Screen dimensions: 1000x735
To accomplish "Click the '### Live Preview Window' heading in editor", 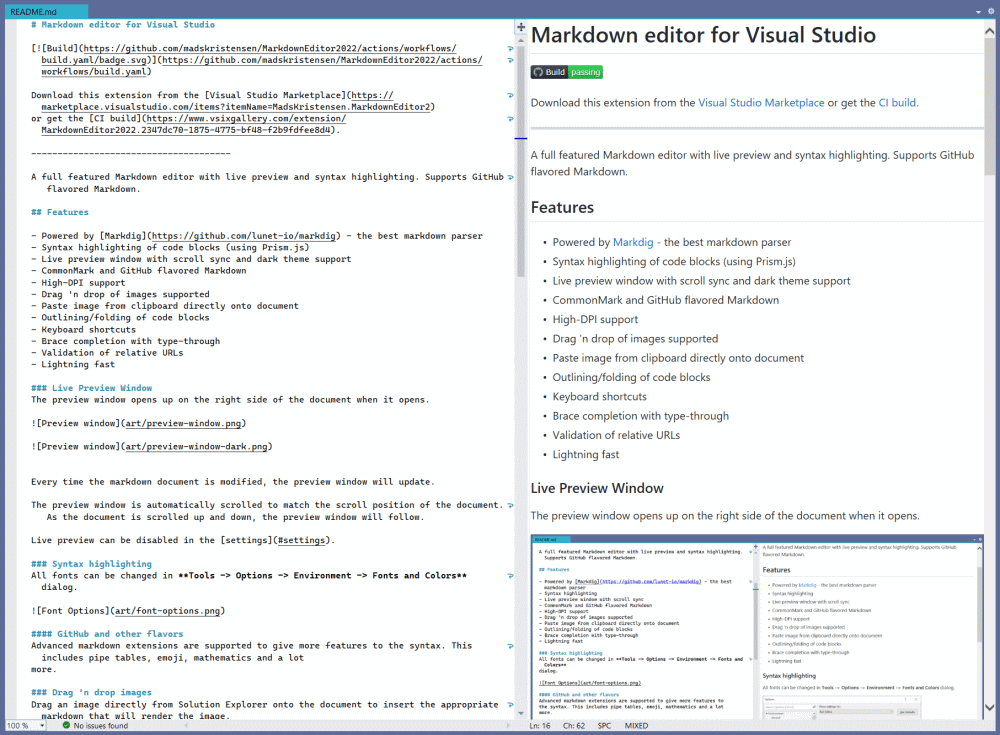I will pyautogui.click(x=92, y=388).
